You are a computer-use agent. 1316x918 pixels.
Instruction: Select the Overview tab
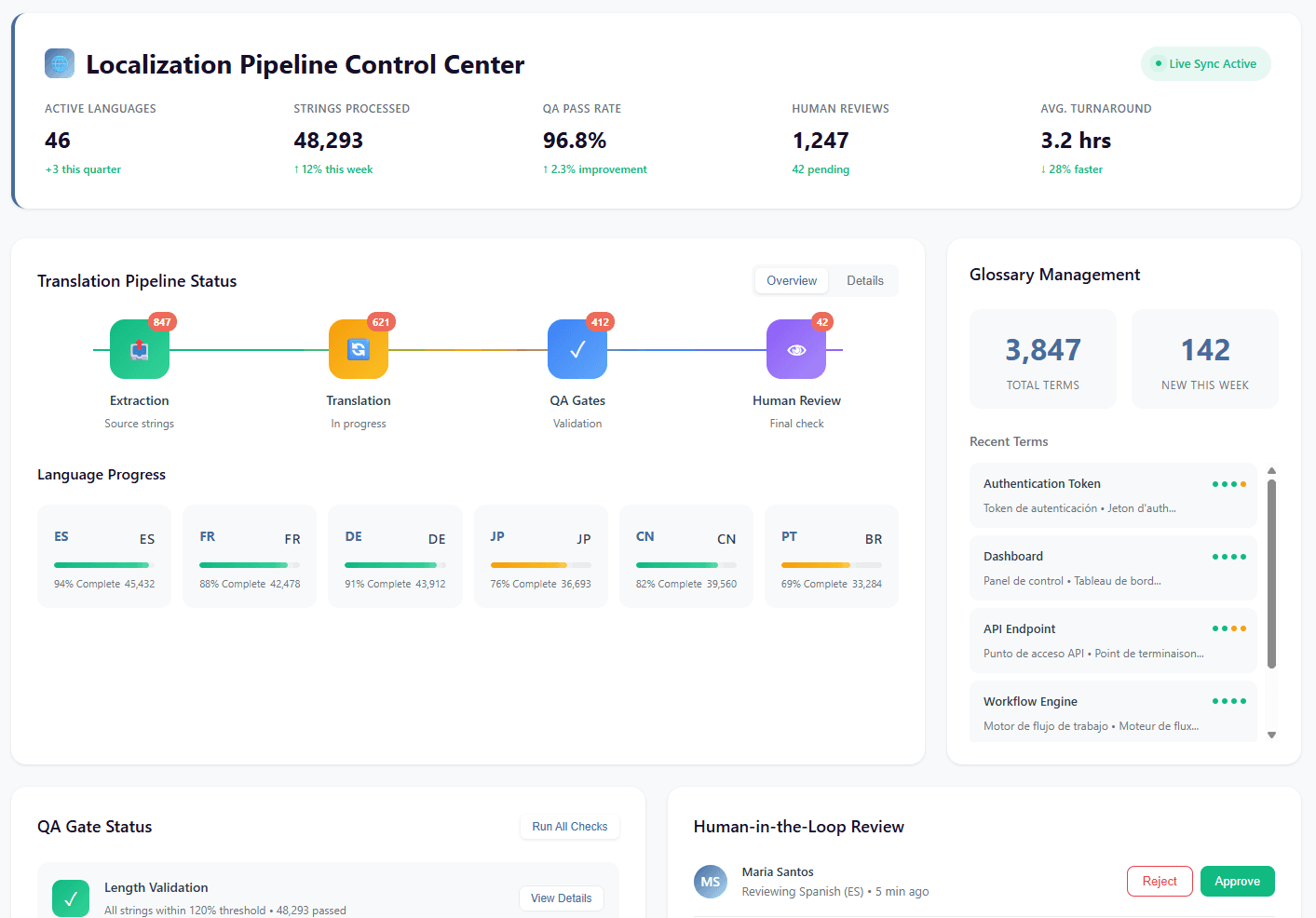tap(792, 281)
